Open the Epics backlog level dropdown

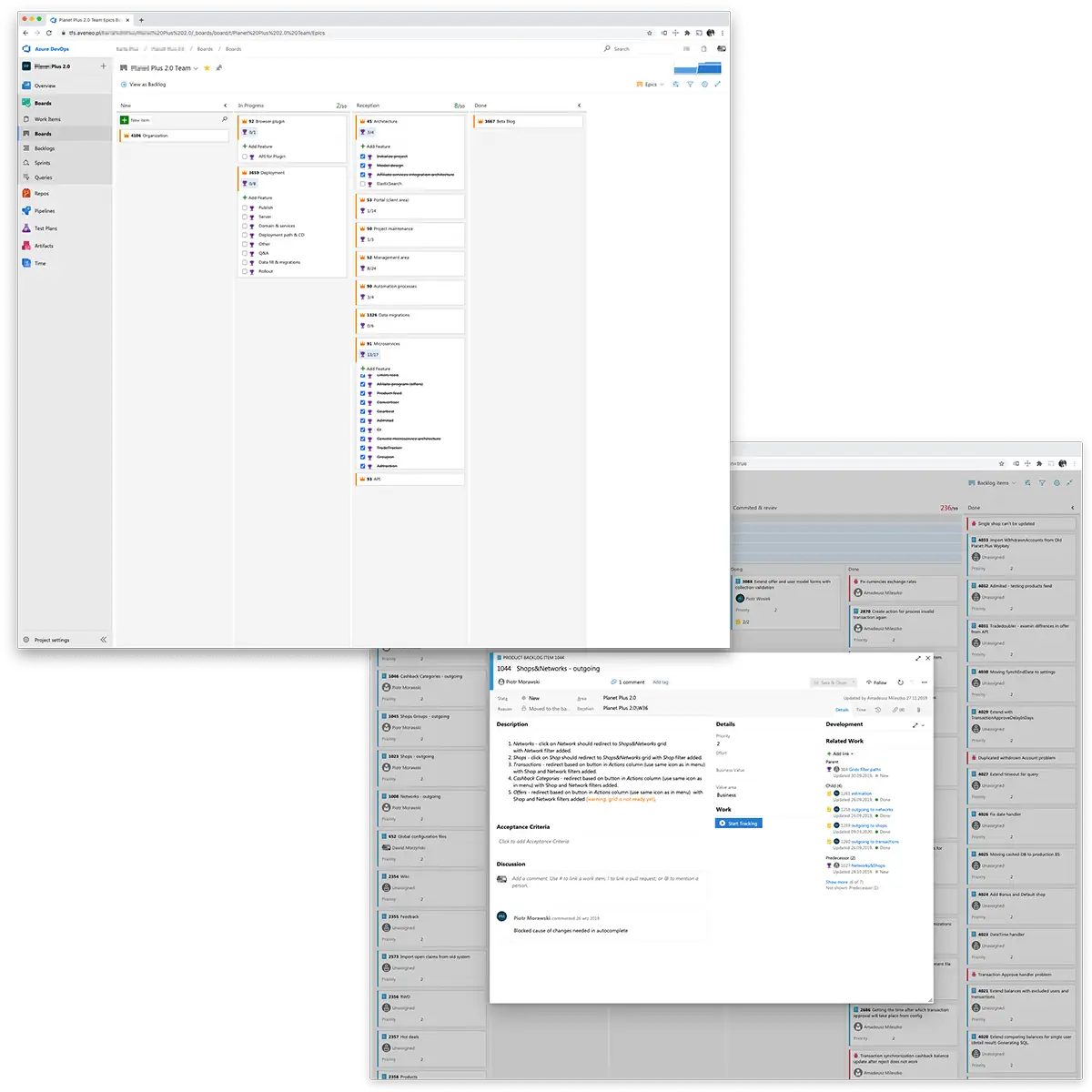(x=651, y=85)
